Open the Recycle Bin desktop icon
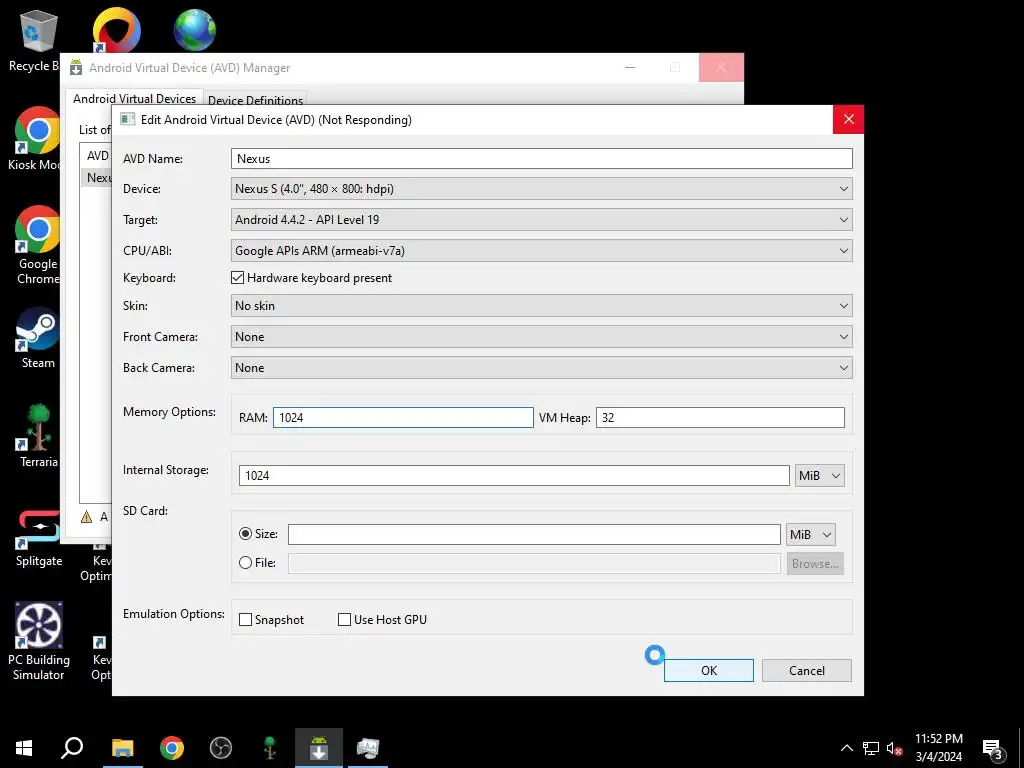Screen dimensions: 1024x768 tap(36, 40)
